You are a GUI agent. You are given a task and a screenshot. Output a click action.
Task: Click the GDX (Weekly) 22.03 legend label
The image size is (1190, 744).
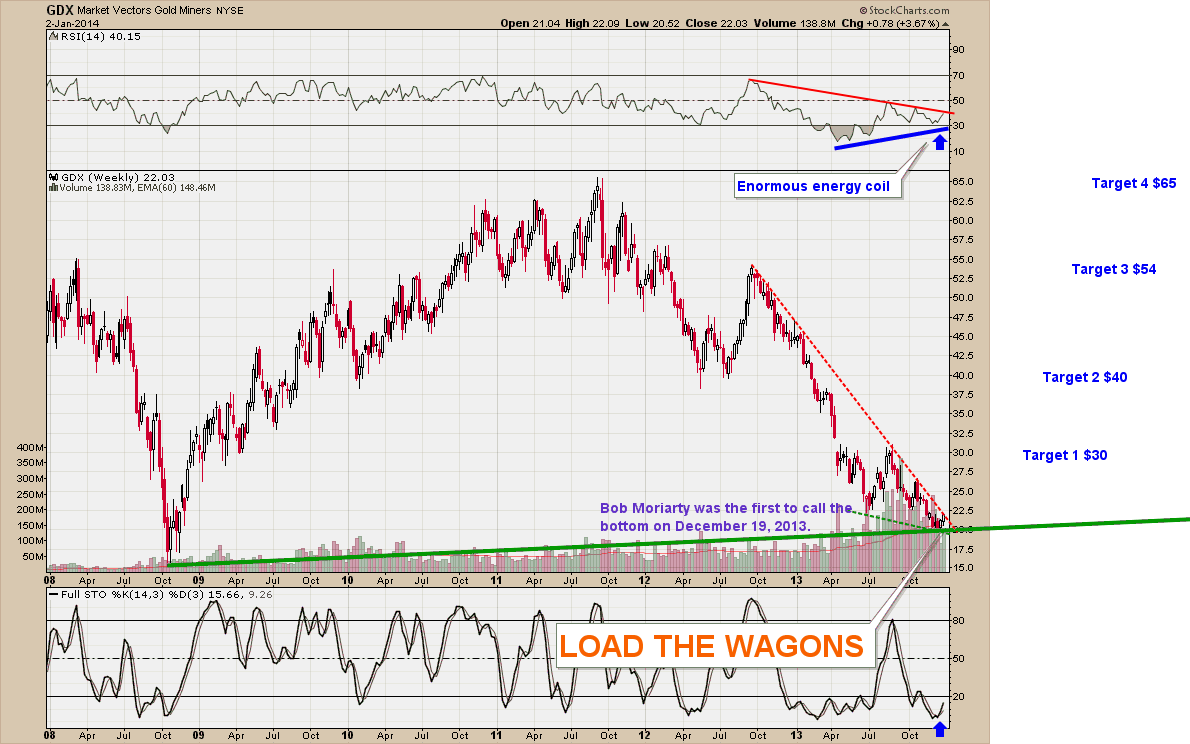[x=118, y=178]
